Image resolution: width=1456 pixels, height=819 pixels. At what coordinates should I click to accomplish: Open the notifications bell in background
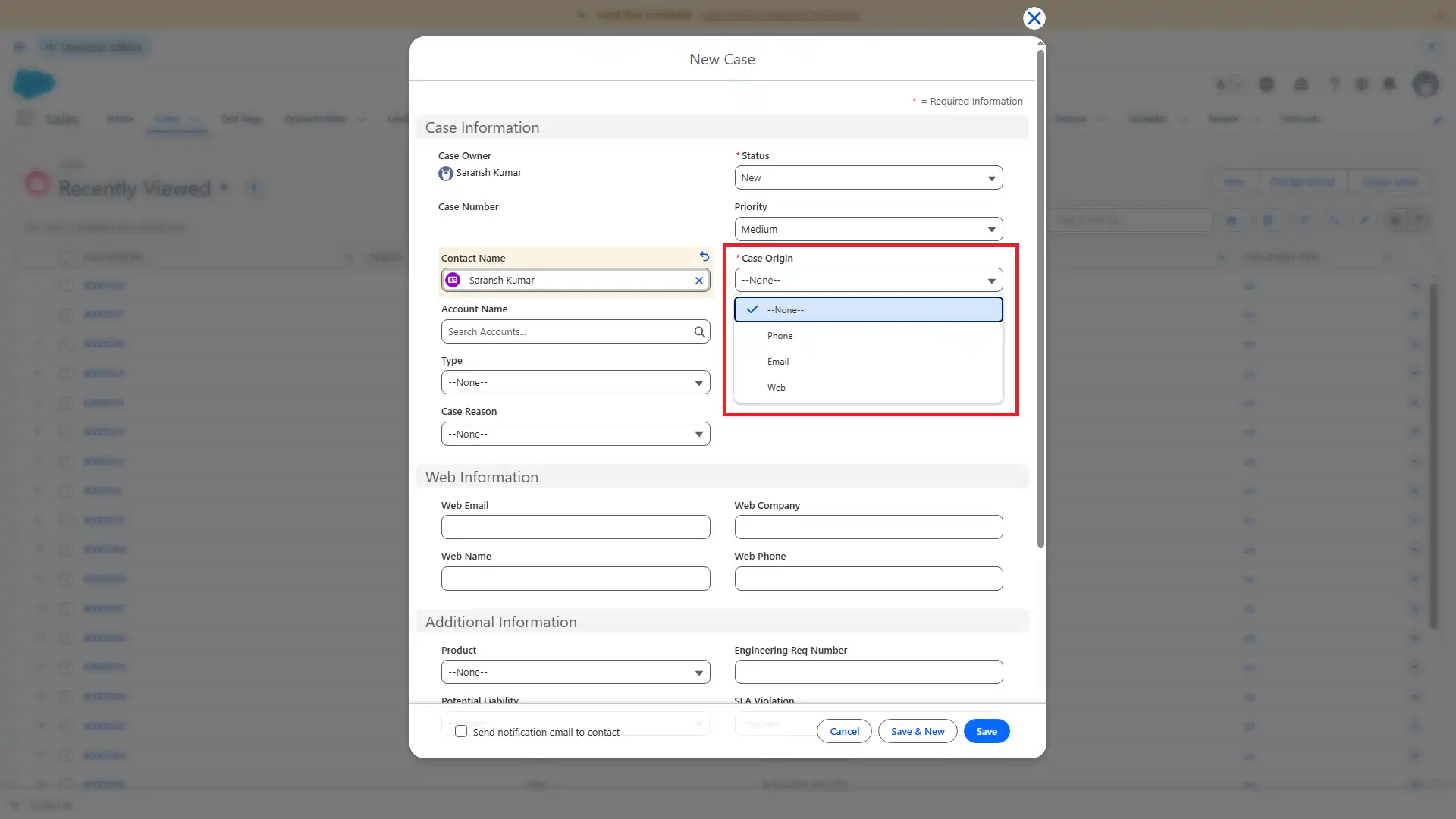(x=1389, y=84)
